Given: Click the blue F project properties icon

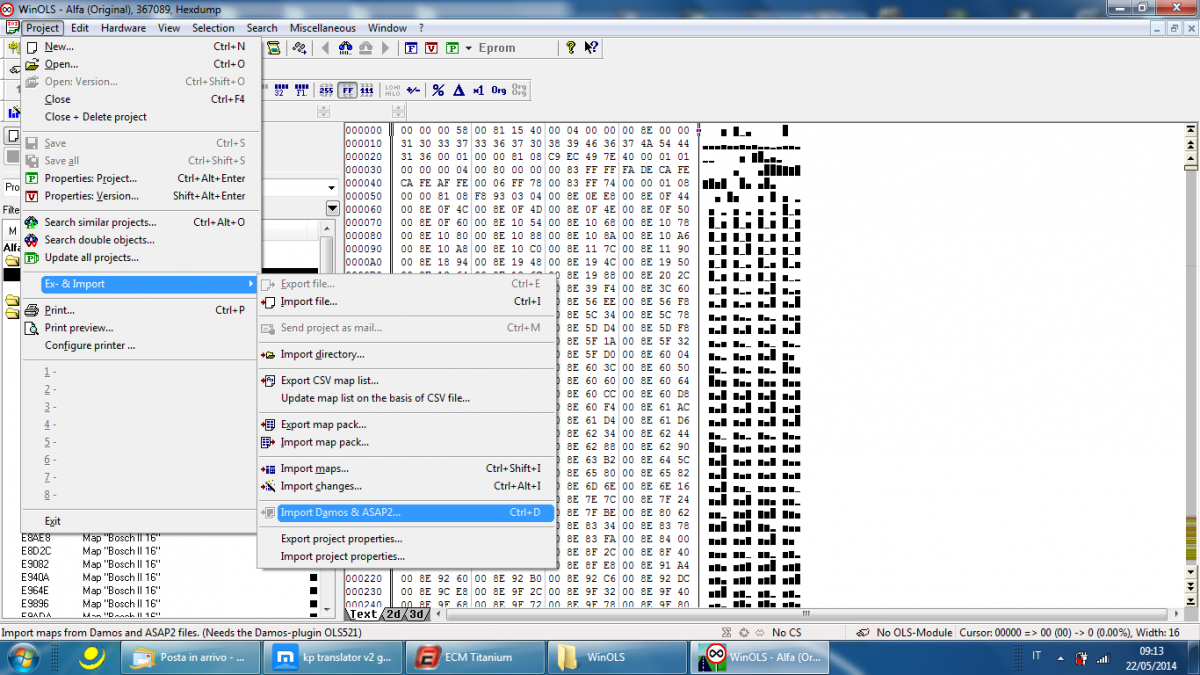Looking at the screenshot, I should click(x=411, y=47).
